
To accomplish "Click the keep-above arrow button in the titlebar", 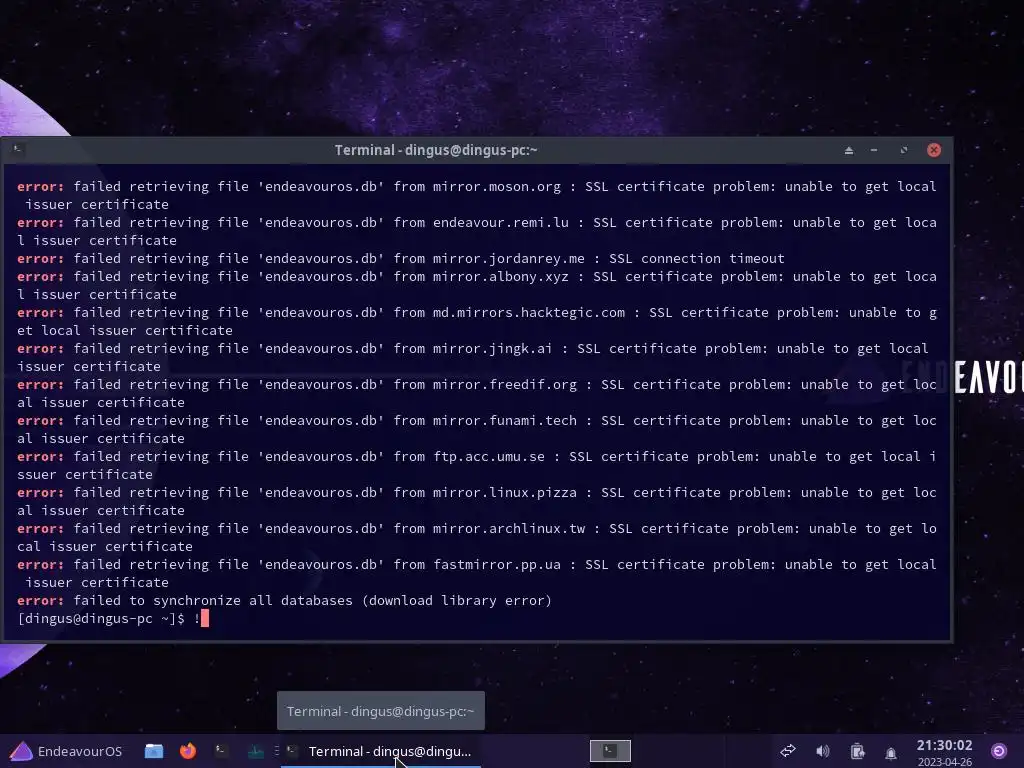I will [848, 150].
